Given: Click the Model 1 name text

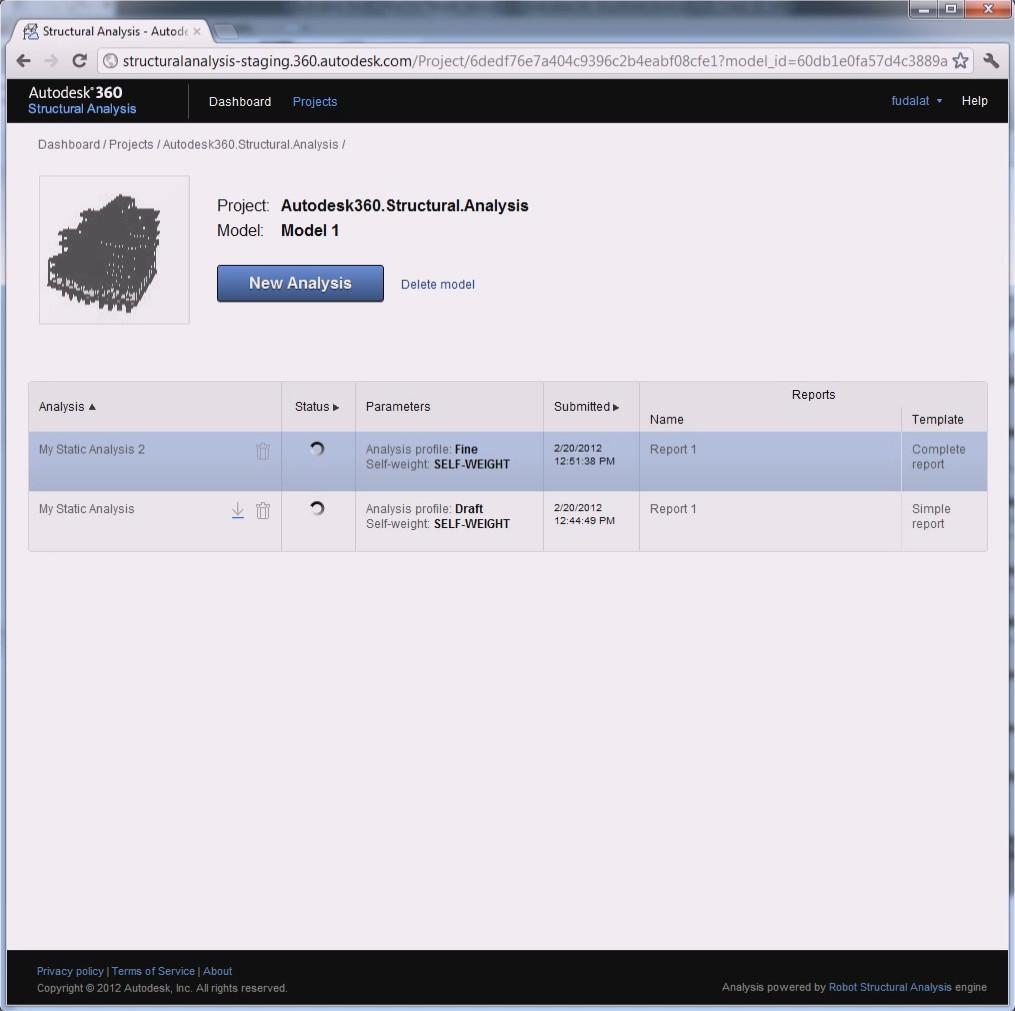Looking at the screenshot, I should [309, 230].
